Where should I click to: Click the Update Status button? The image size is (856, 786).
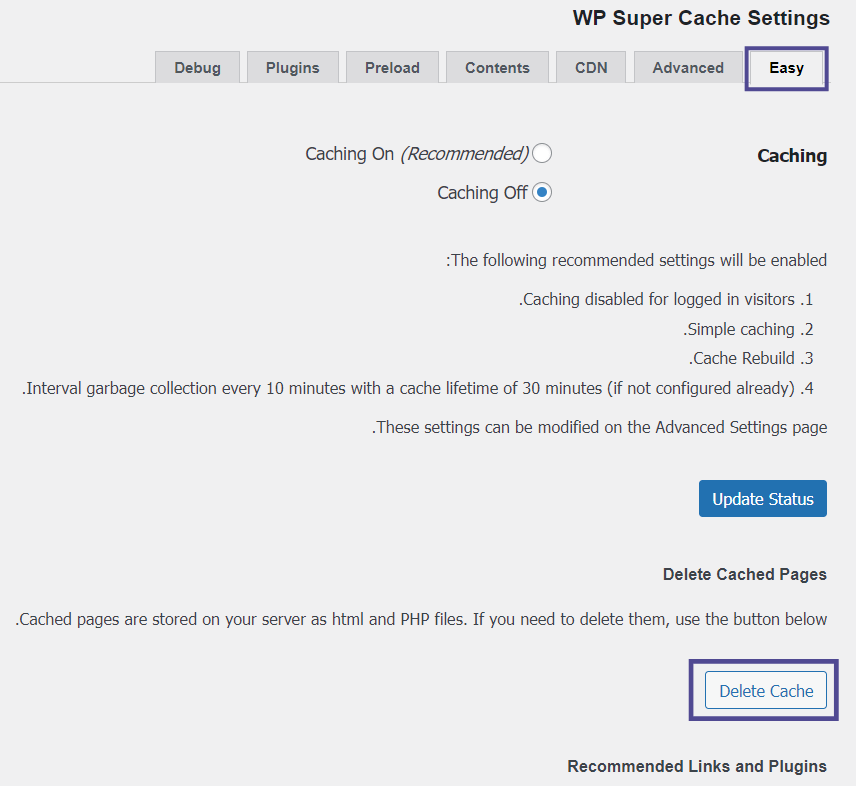coord(763,498)
